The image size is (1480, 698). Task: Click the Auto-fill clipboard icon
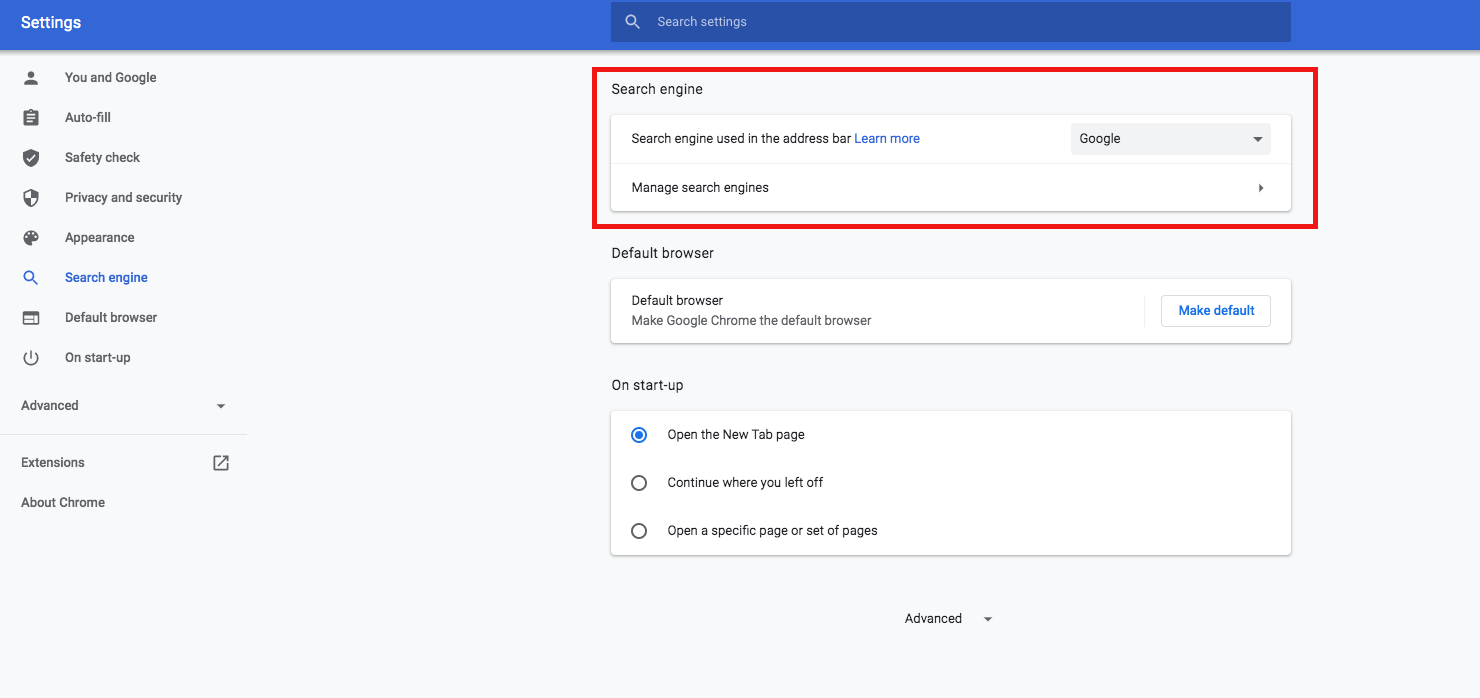coord(31,117)
